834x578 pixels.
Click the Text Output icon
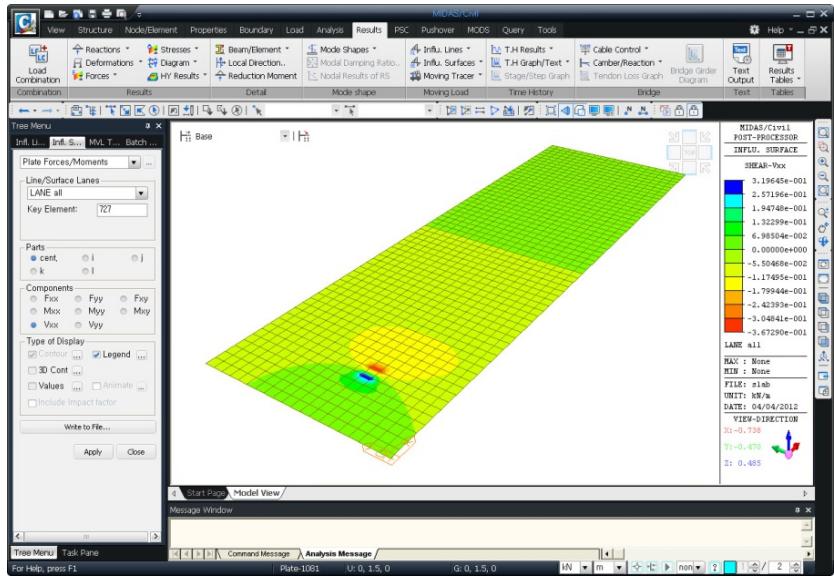[741, 64]
